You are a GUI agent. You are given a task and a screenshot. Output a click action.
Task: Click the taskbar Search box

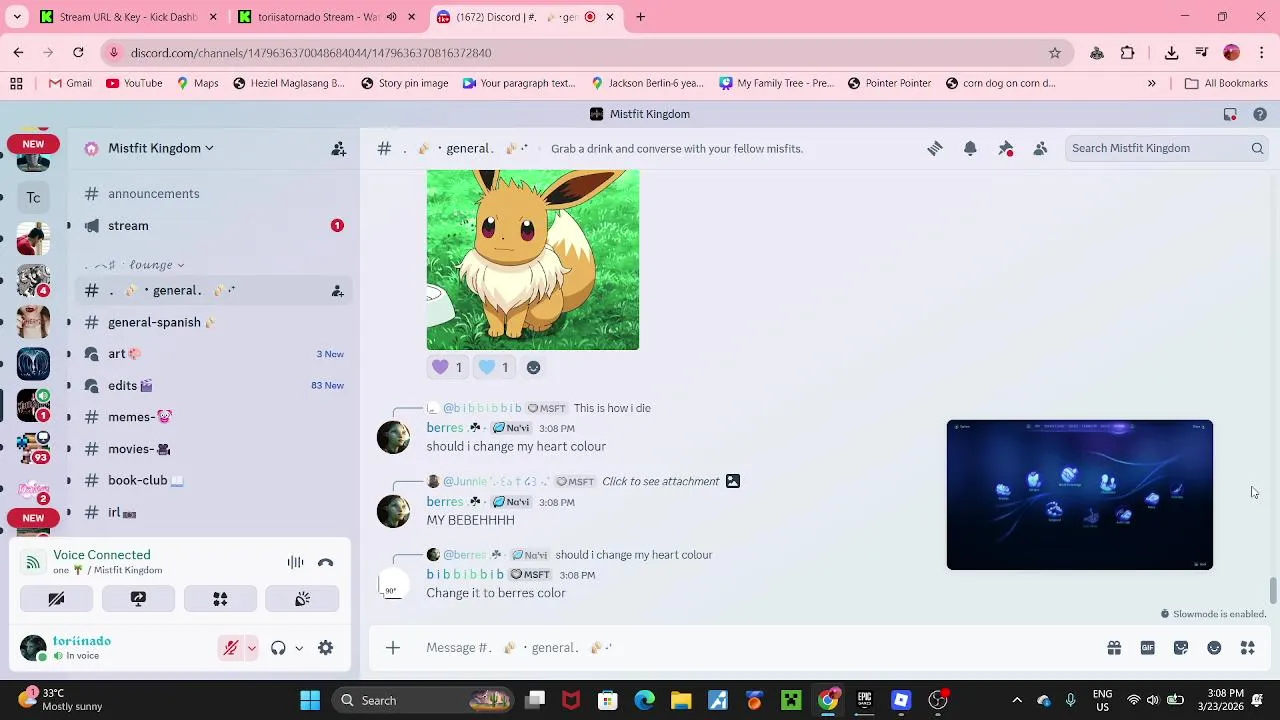(422, 700)
